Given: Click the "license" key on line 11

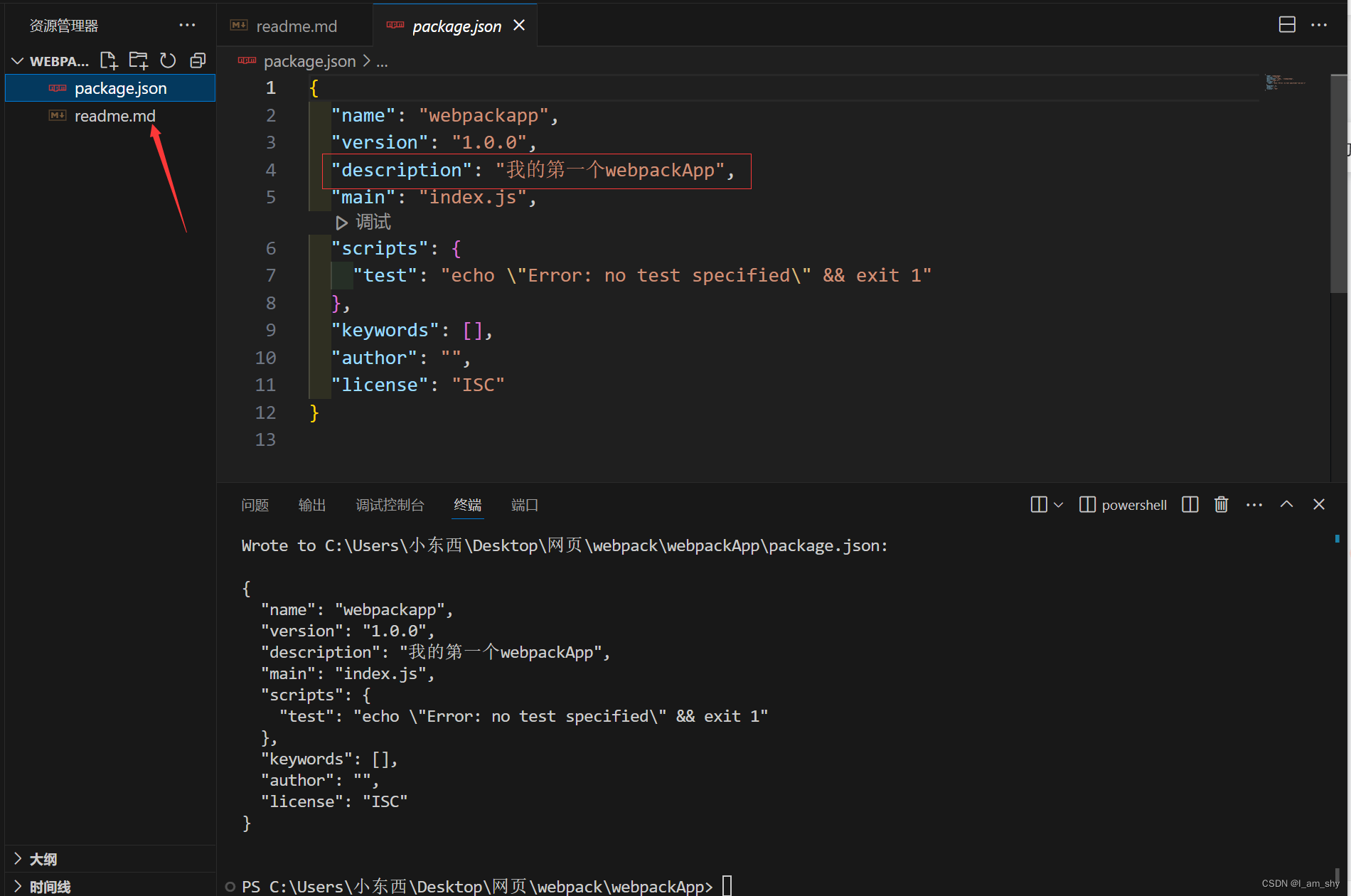Looking at the screenshot, I should (380, 385).
